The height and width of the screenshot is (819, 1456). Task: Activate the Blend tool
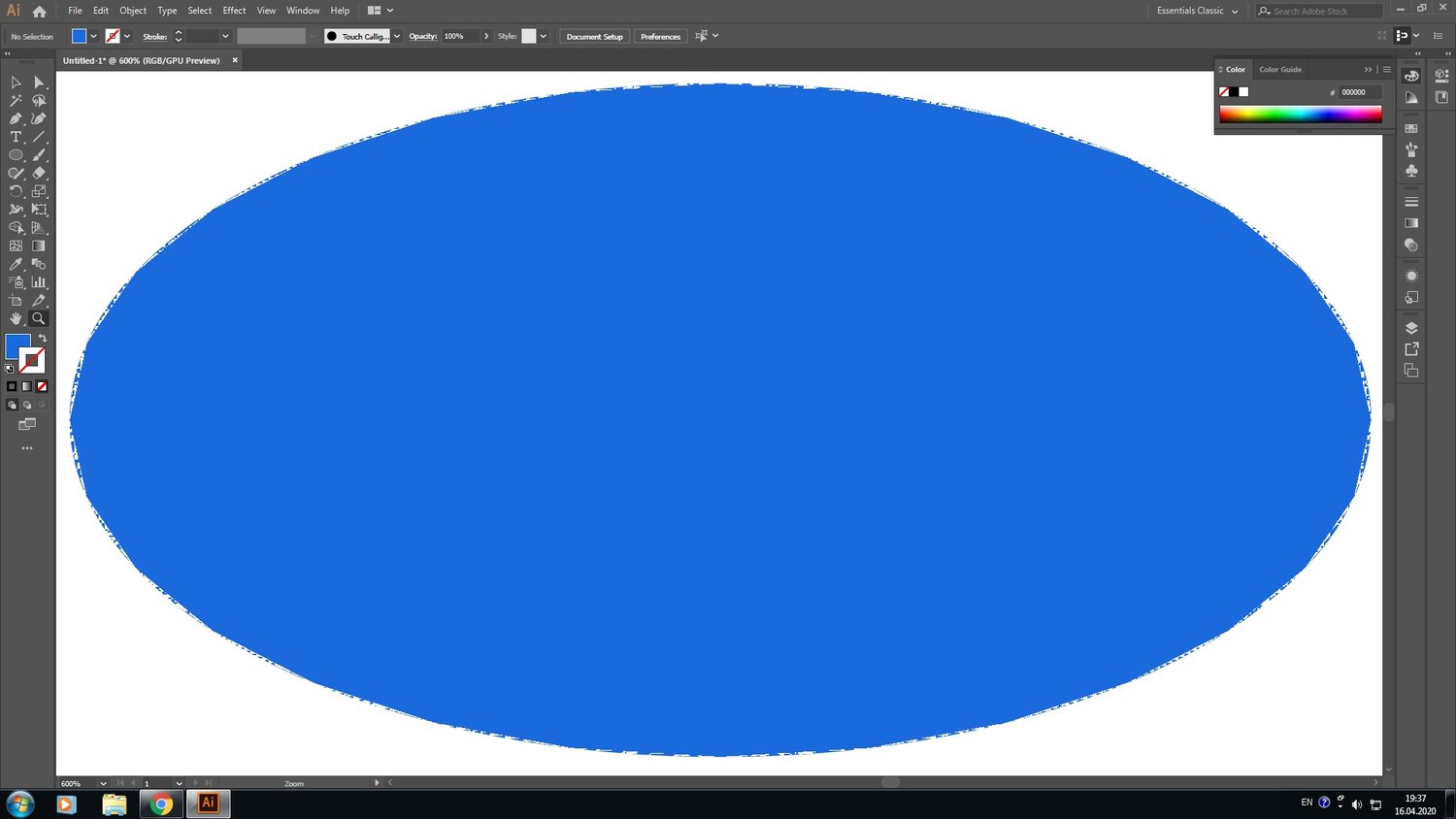click(39, 264)
